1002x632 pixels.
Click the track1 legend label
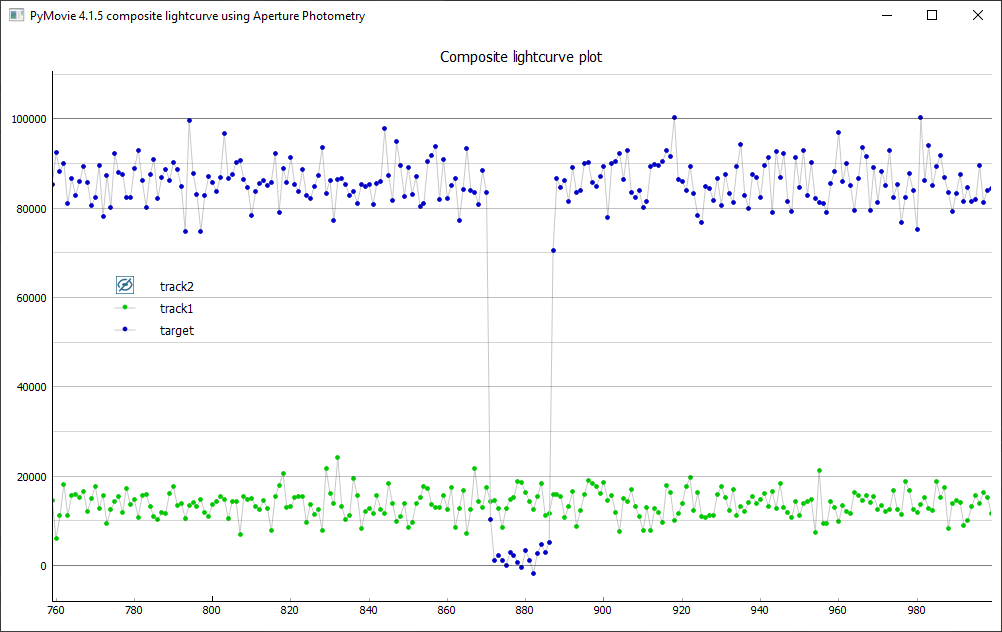[x=176, y=308]
